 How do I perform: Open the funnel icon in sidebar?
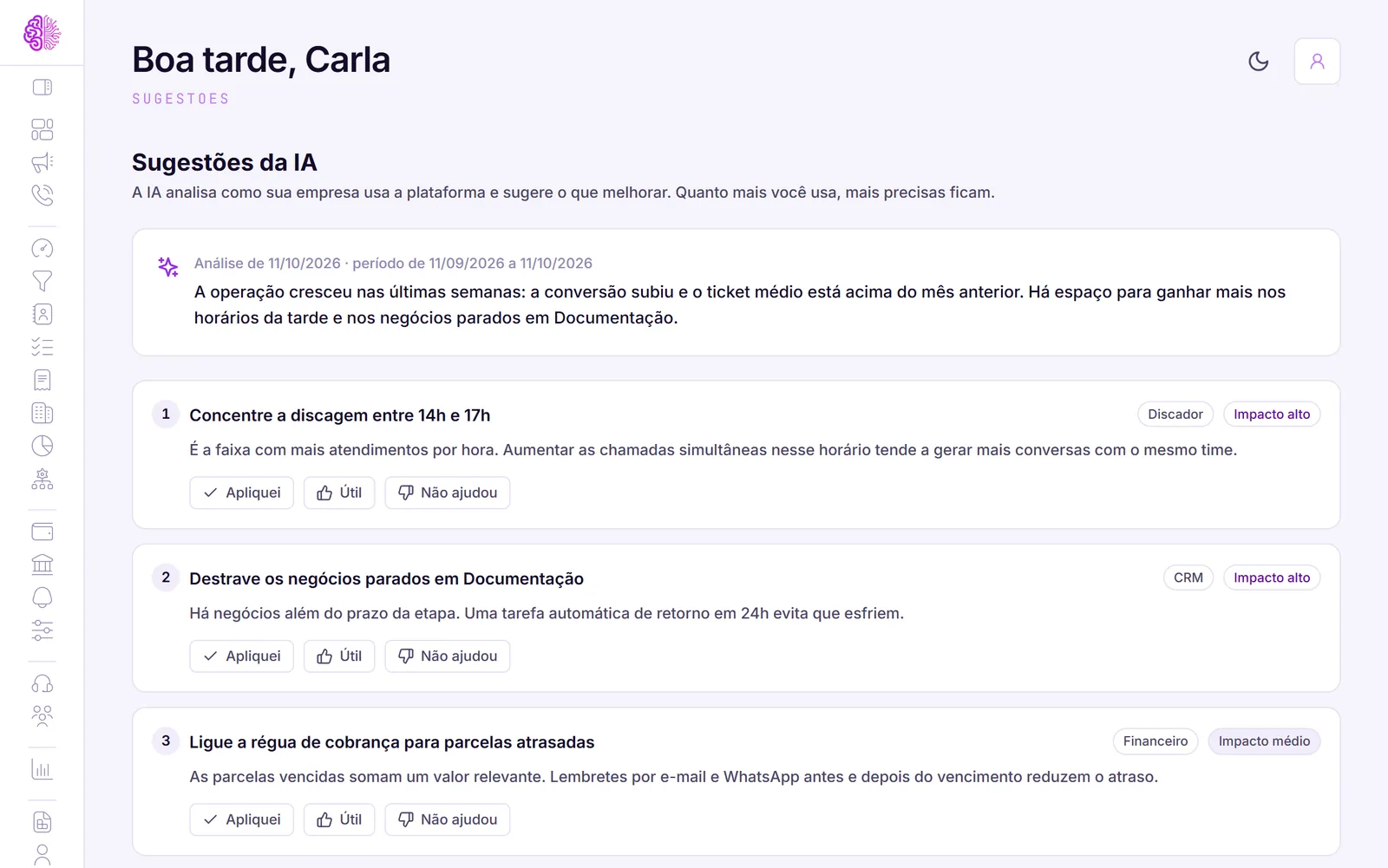pos(42,281)
